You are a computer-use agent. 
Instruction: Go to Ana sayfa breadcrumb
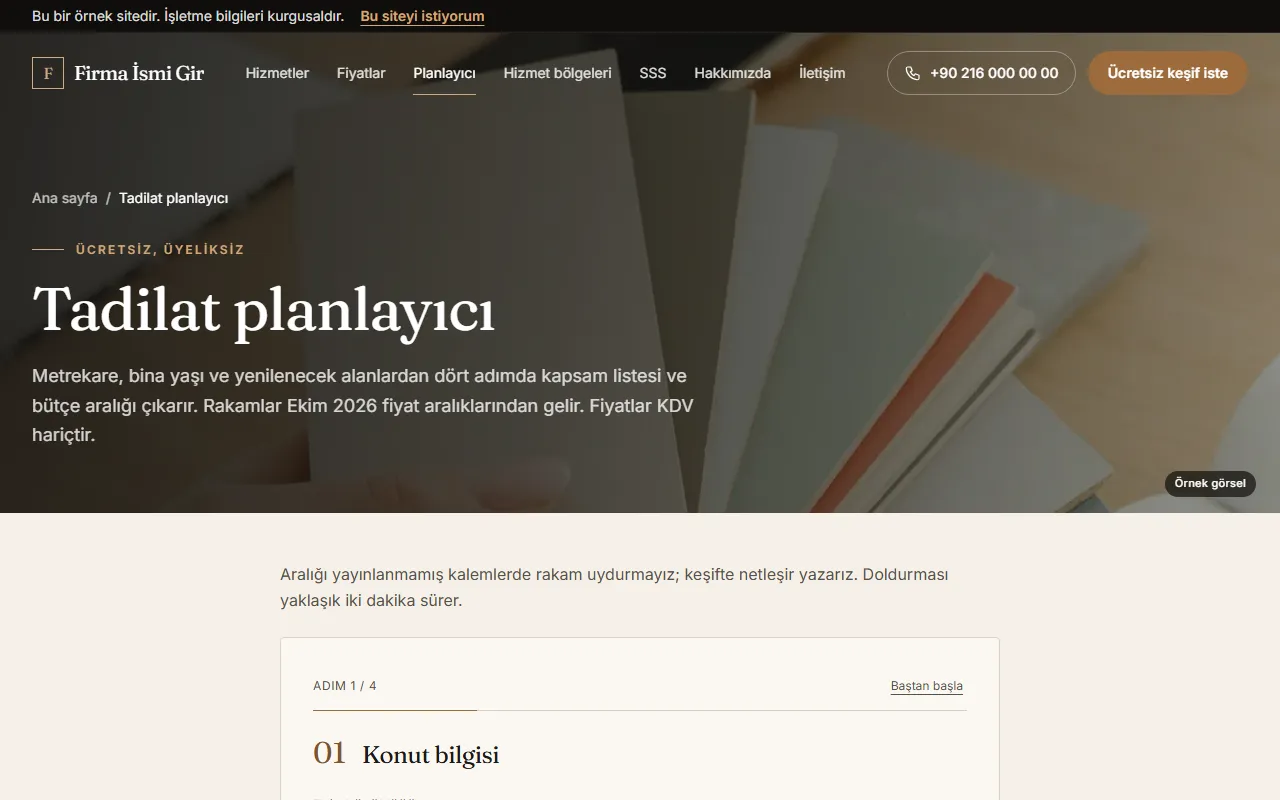pos(64,198)
